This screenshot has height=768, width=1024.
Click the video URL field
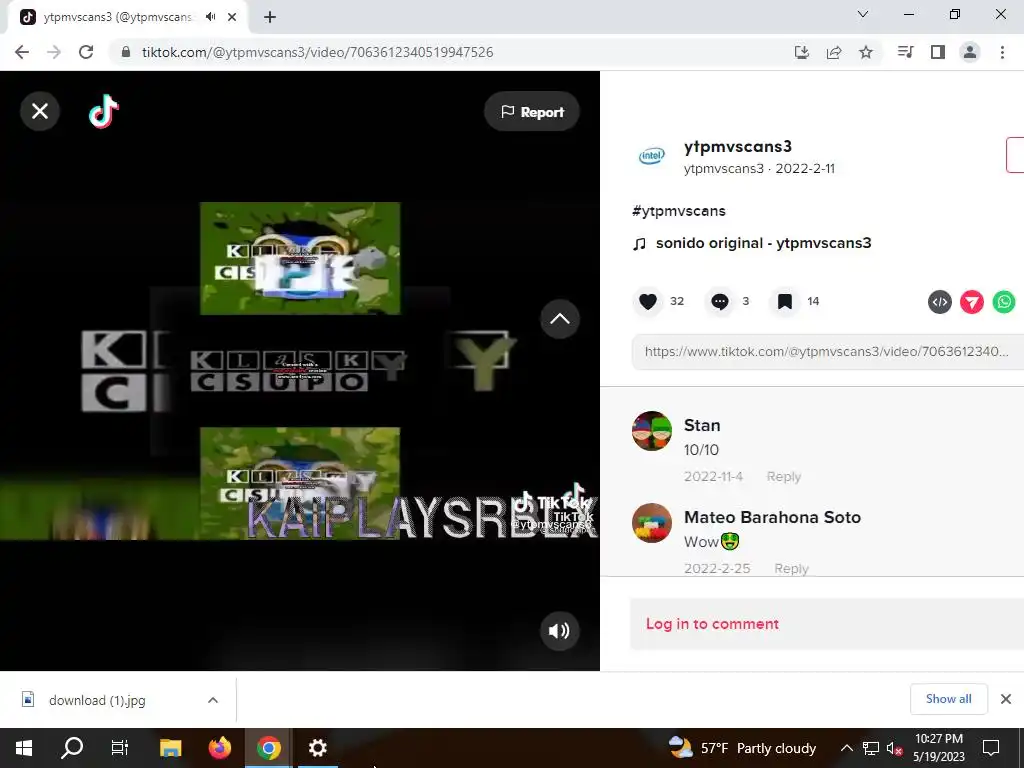point(827,351)
